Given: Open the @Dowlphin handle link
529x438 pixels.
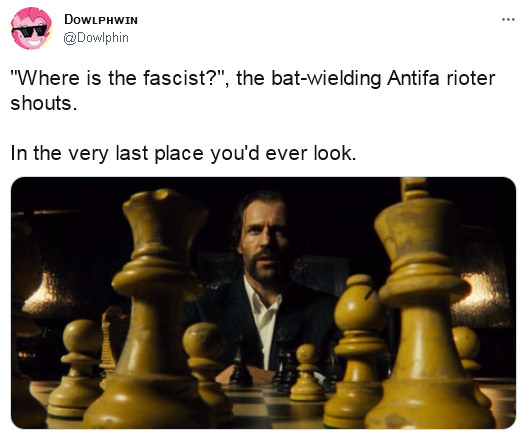Looking at the screenshot, I should [x=96, y=37].
